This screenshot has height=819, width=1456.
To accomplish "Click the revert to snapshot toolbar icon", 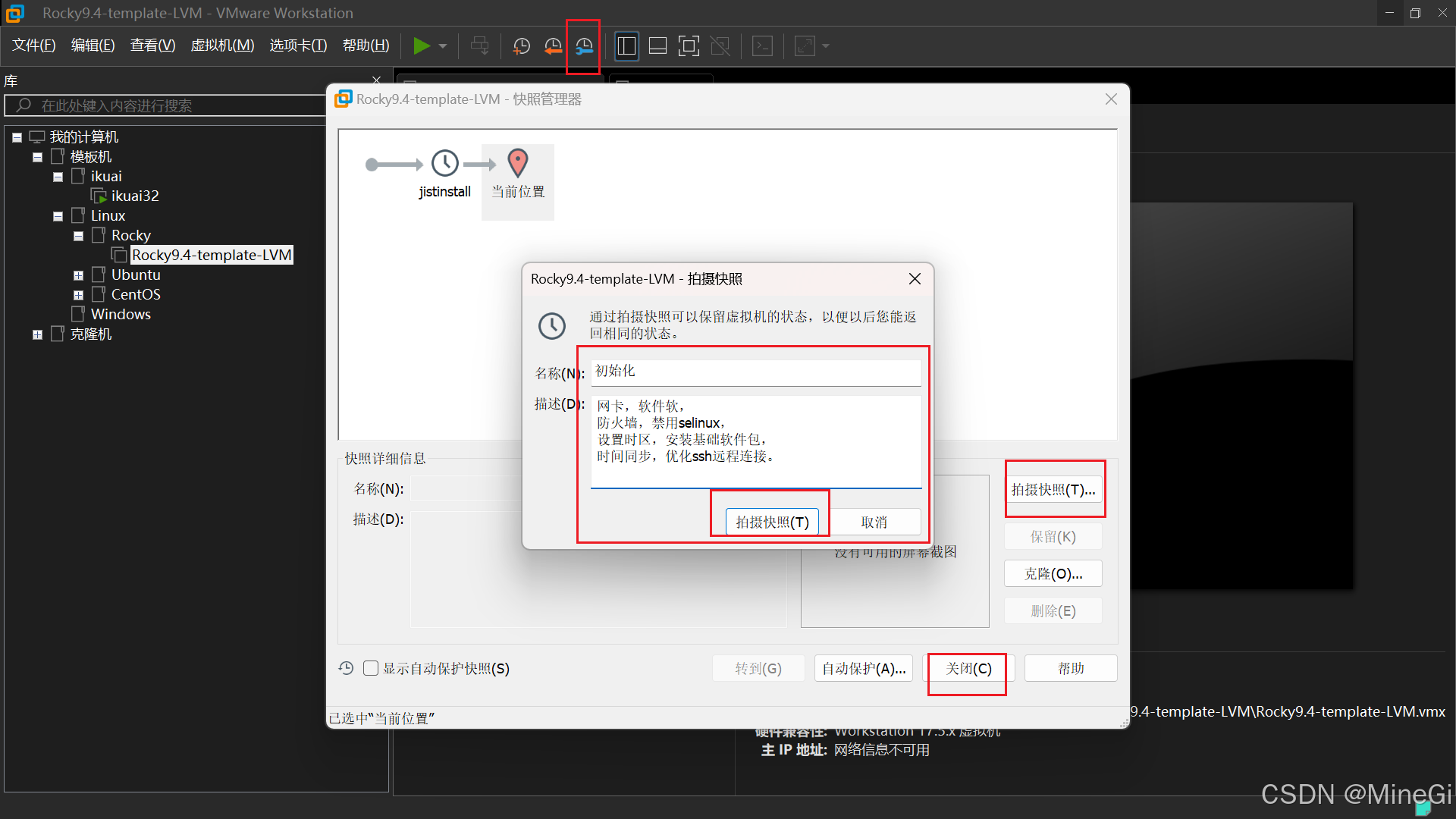I will [553, 46].
